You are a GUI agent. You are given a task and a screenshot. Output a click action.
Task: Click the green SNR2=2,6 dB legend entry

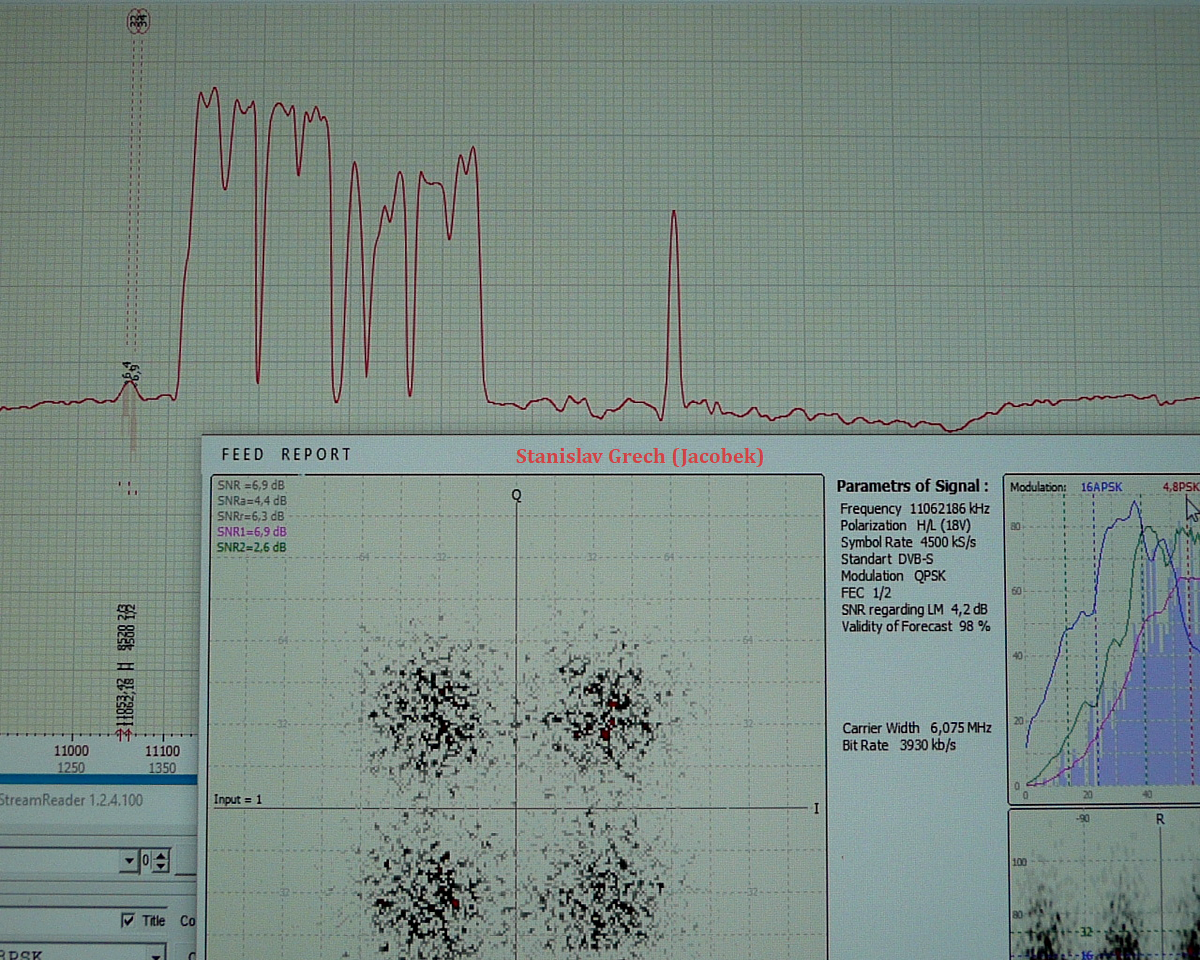tap(251, 547)
